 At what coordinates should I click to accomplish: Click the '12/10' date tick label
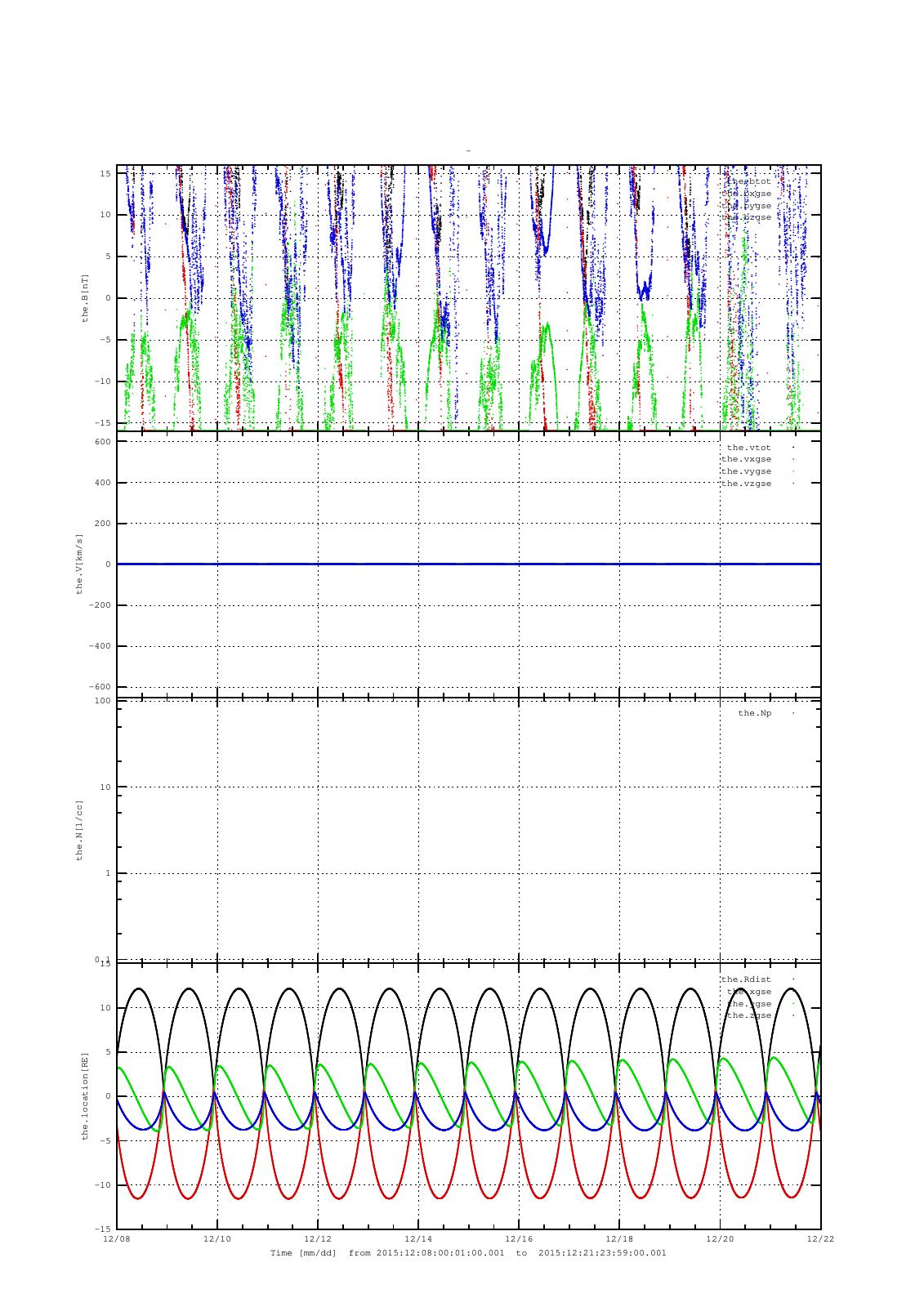coord(217,1238)
